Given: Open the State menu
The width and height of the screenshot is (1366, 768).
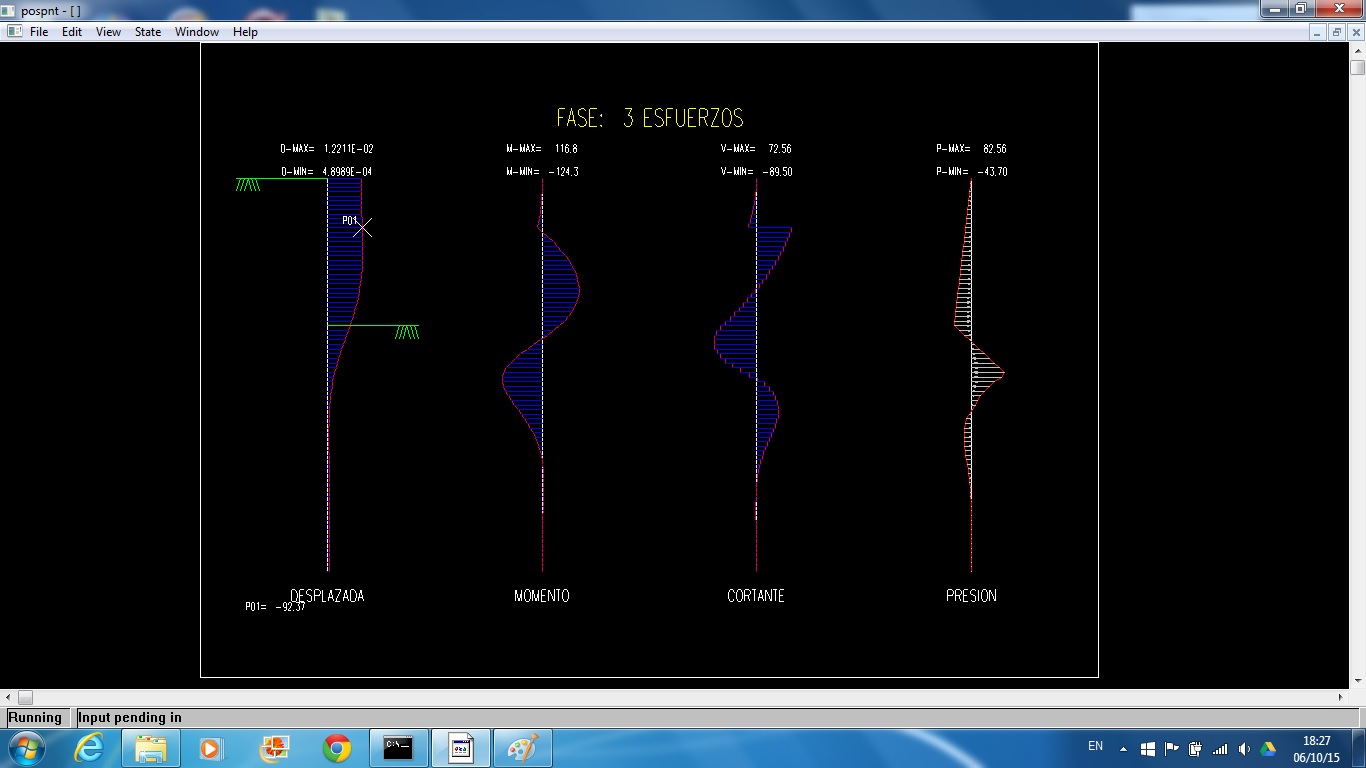Looking at the screenshot, I should pos(148,32).
